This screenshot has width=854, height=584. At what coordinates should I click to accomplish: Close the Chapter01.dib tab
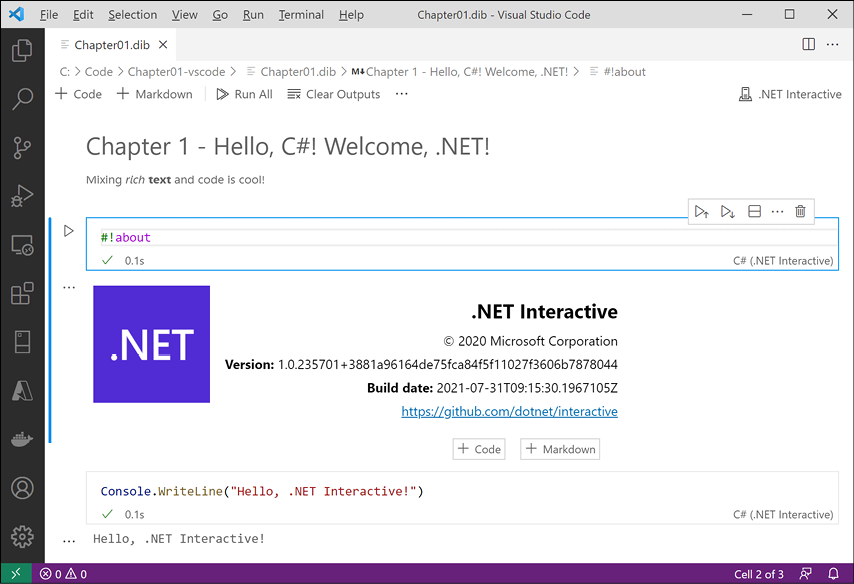point(164,45)
